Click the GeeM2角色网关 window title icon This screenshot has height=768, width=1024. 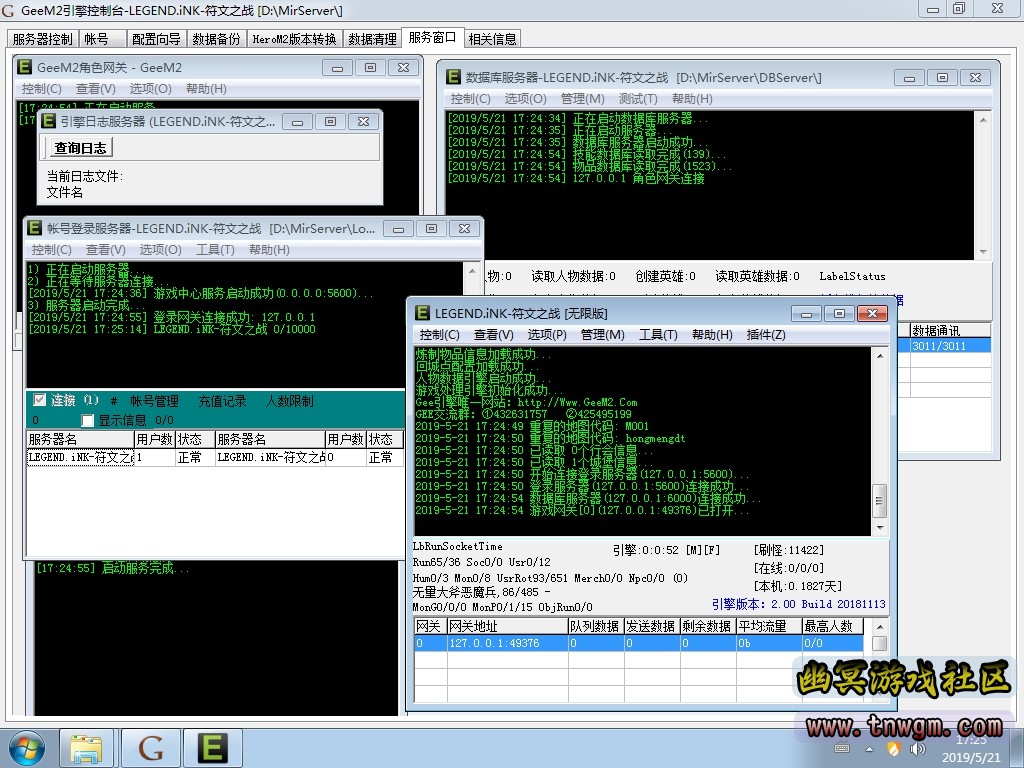[25, 67]
